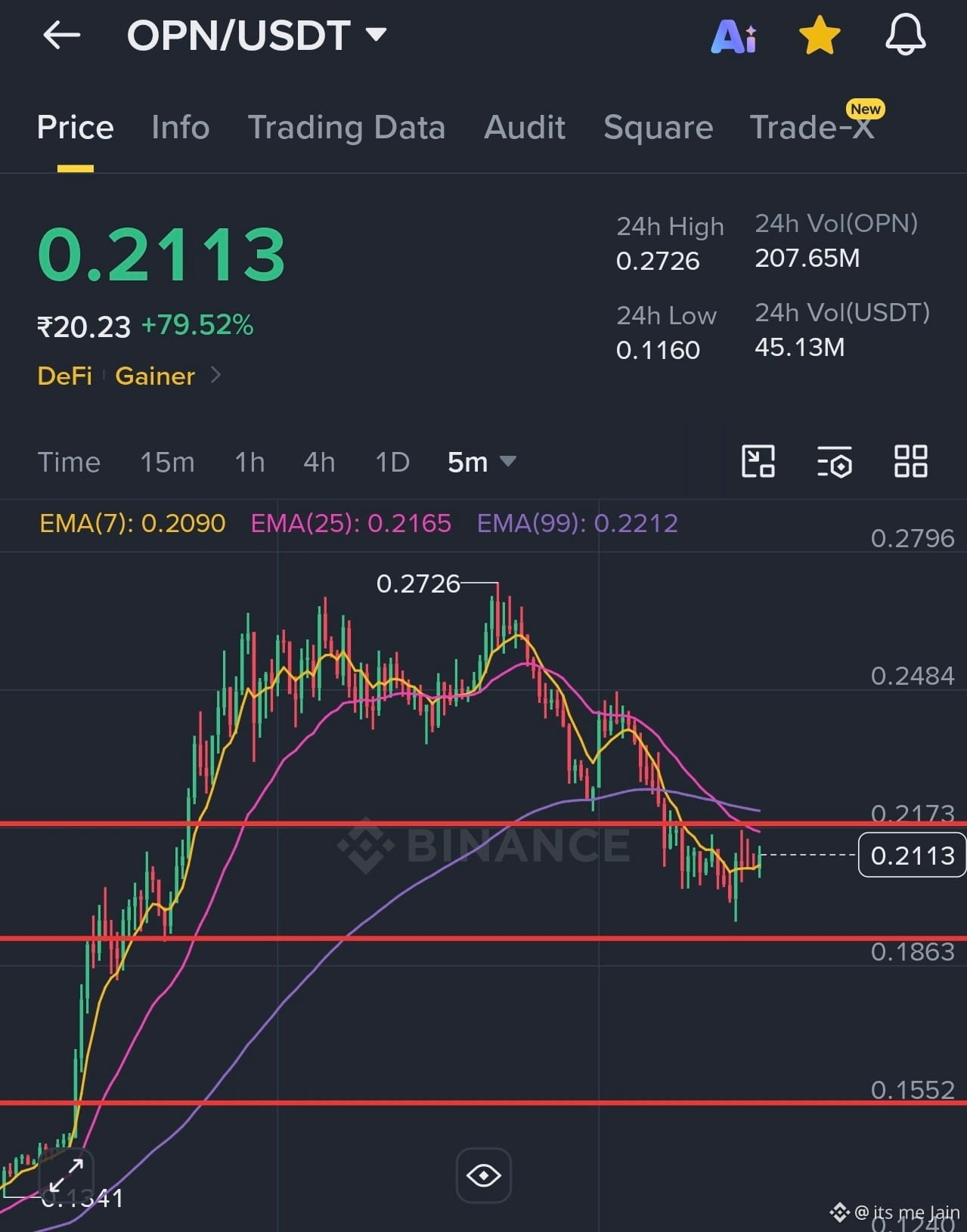Select the 1h chart interval
The image size is (967, 1232).
pyautogui.click(x=249, y=462)
